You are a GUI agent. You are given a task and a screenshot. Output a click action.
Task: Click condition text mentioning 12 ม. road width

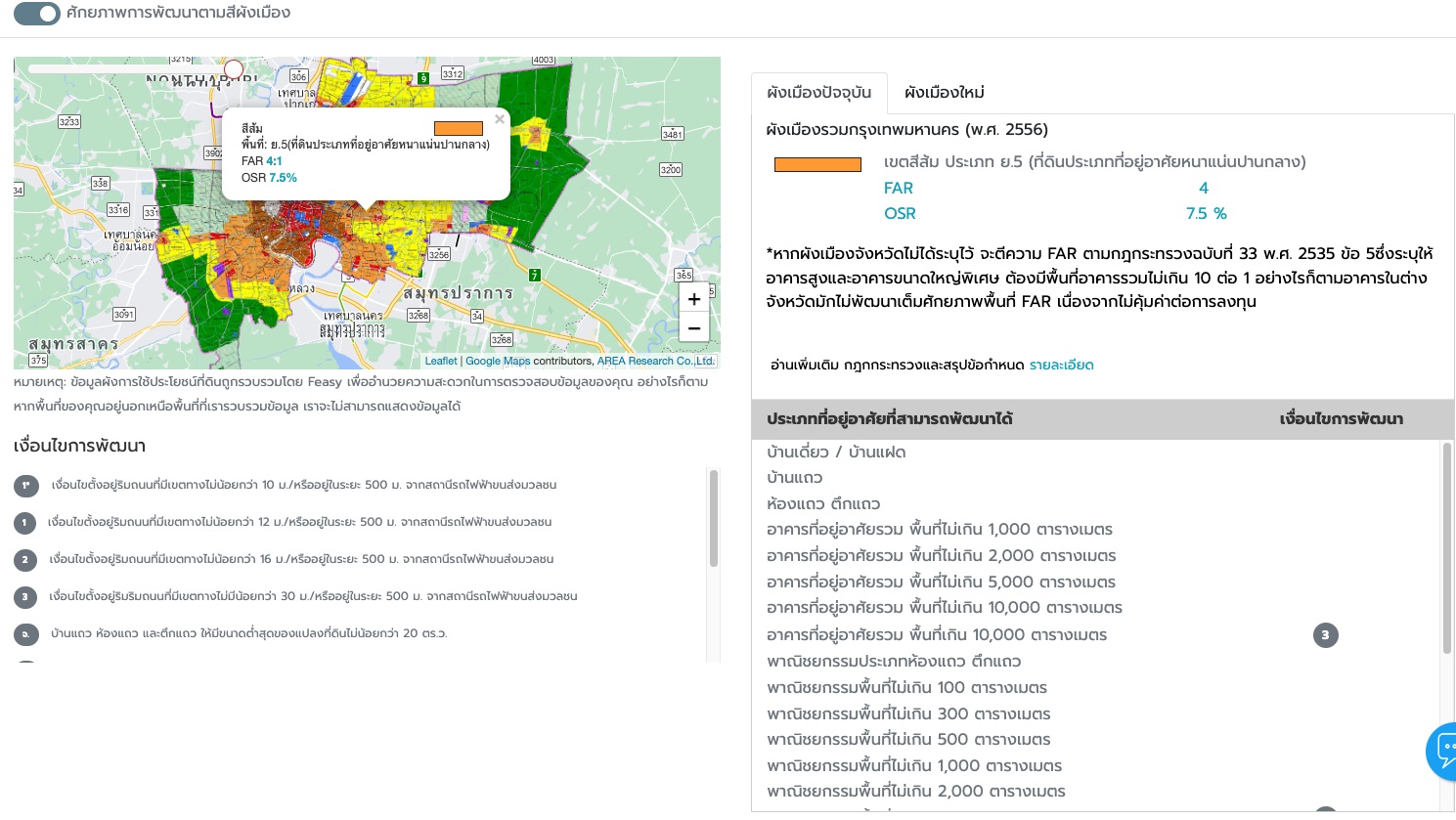pos(299,522)
